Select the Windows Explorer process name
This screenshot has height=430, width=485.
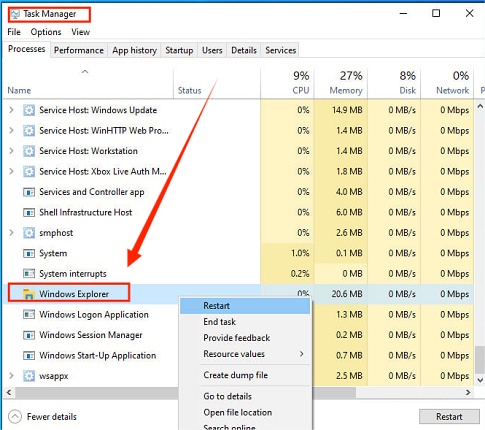click(x=74, y=294)
